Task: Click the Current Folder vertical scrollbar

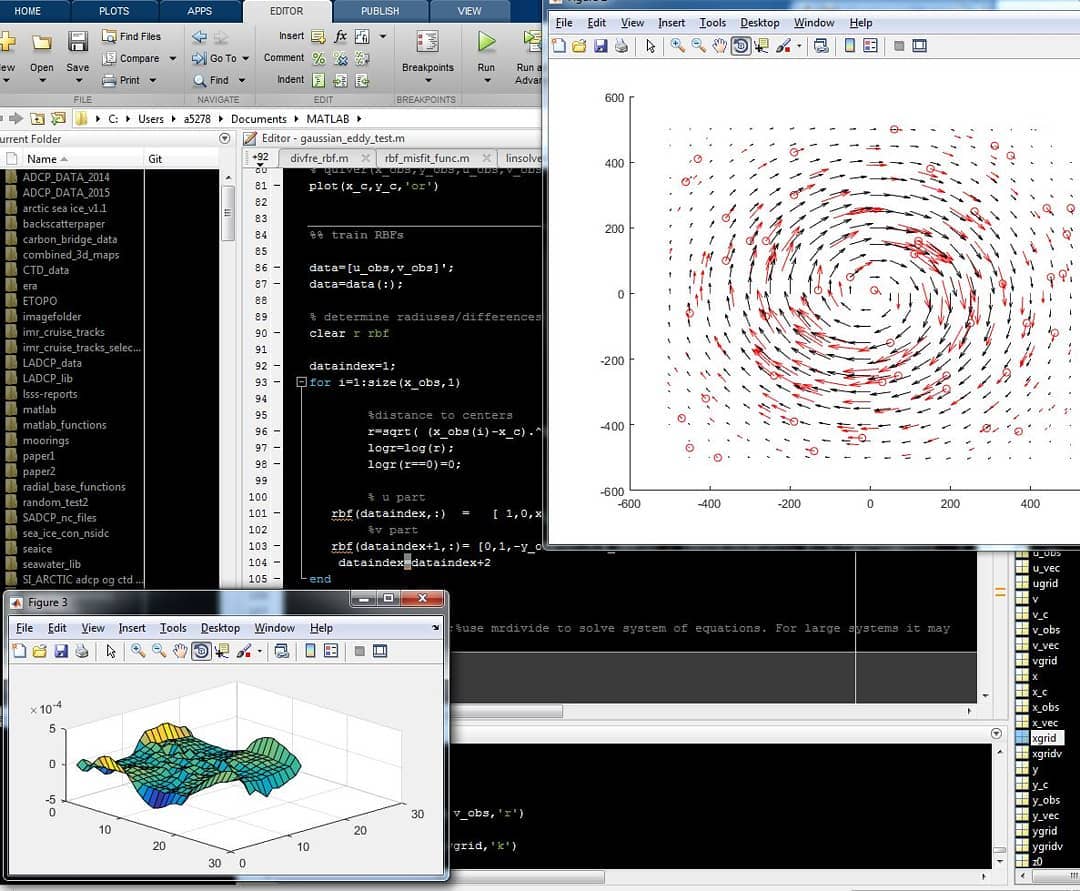Action: point(227,213)
